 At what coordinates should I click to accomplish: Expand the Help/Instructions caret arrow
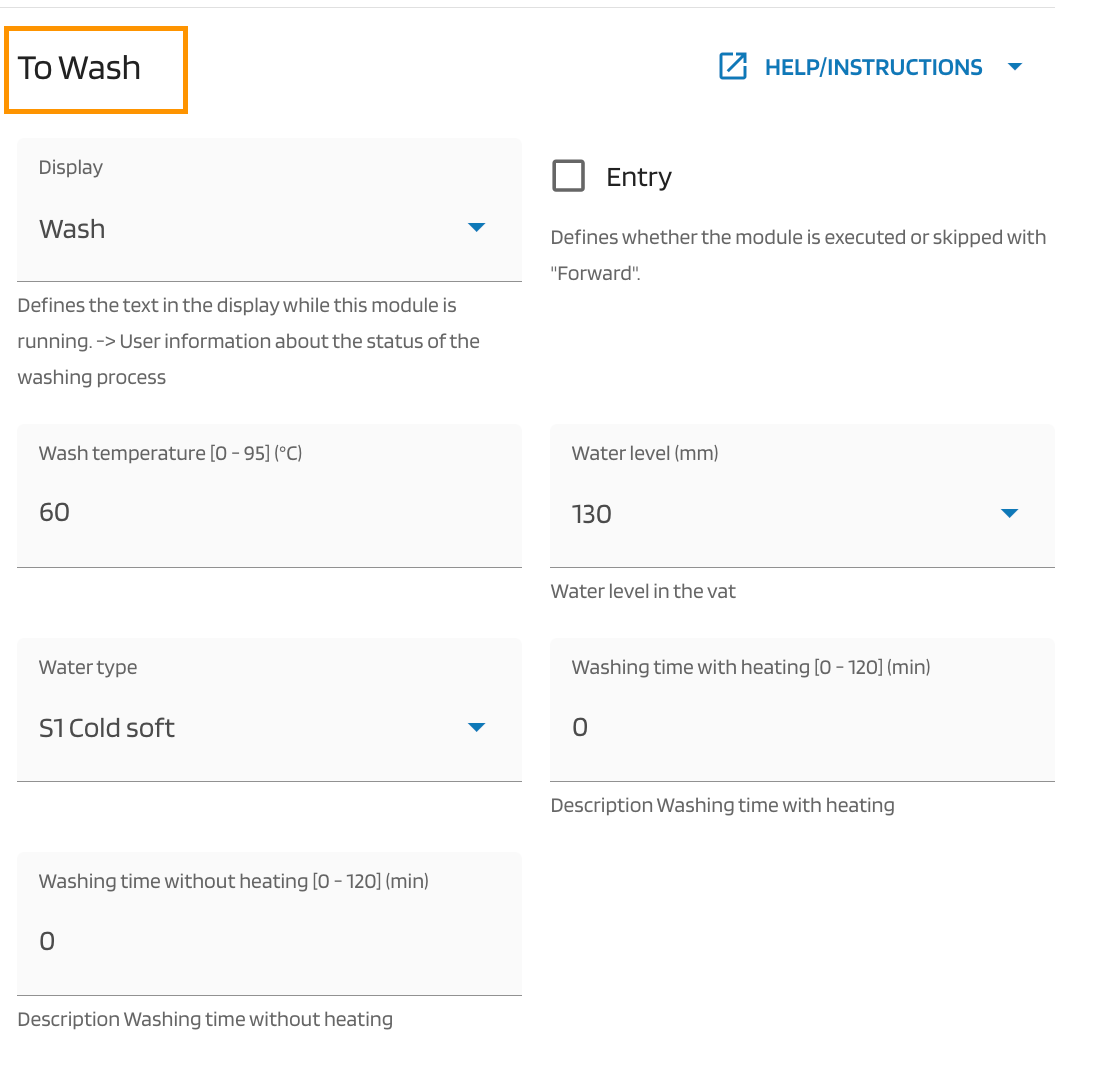coord(1015,67)
